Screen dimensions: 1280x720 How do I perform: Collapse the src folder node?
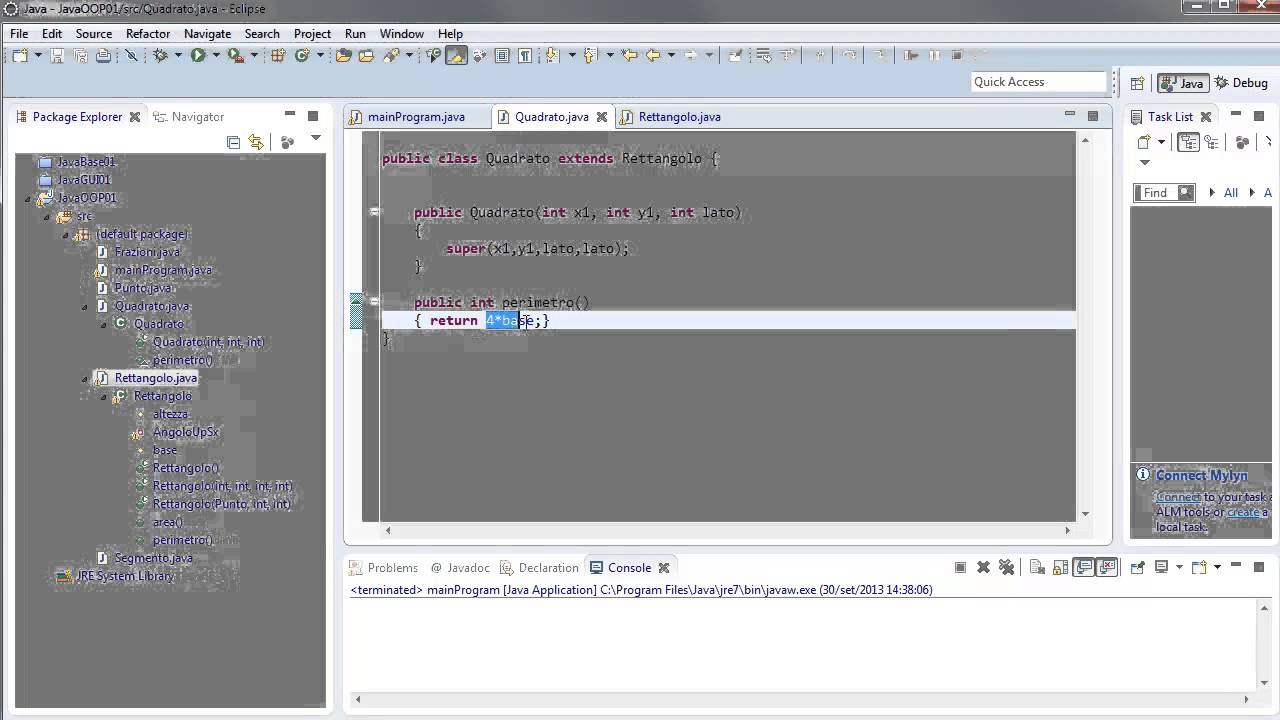[47, 216]
